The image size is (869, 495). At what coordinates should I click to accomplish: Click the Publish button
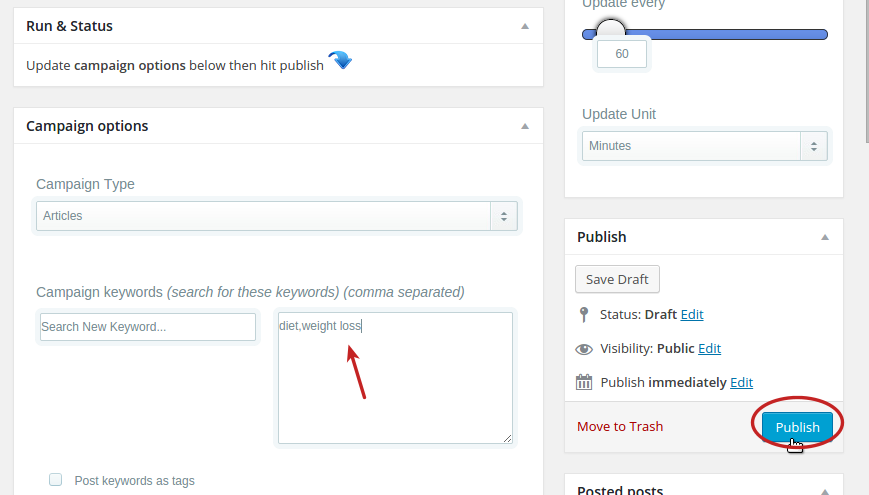click(797, 427)
